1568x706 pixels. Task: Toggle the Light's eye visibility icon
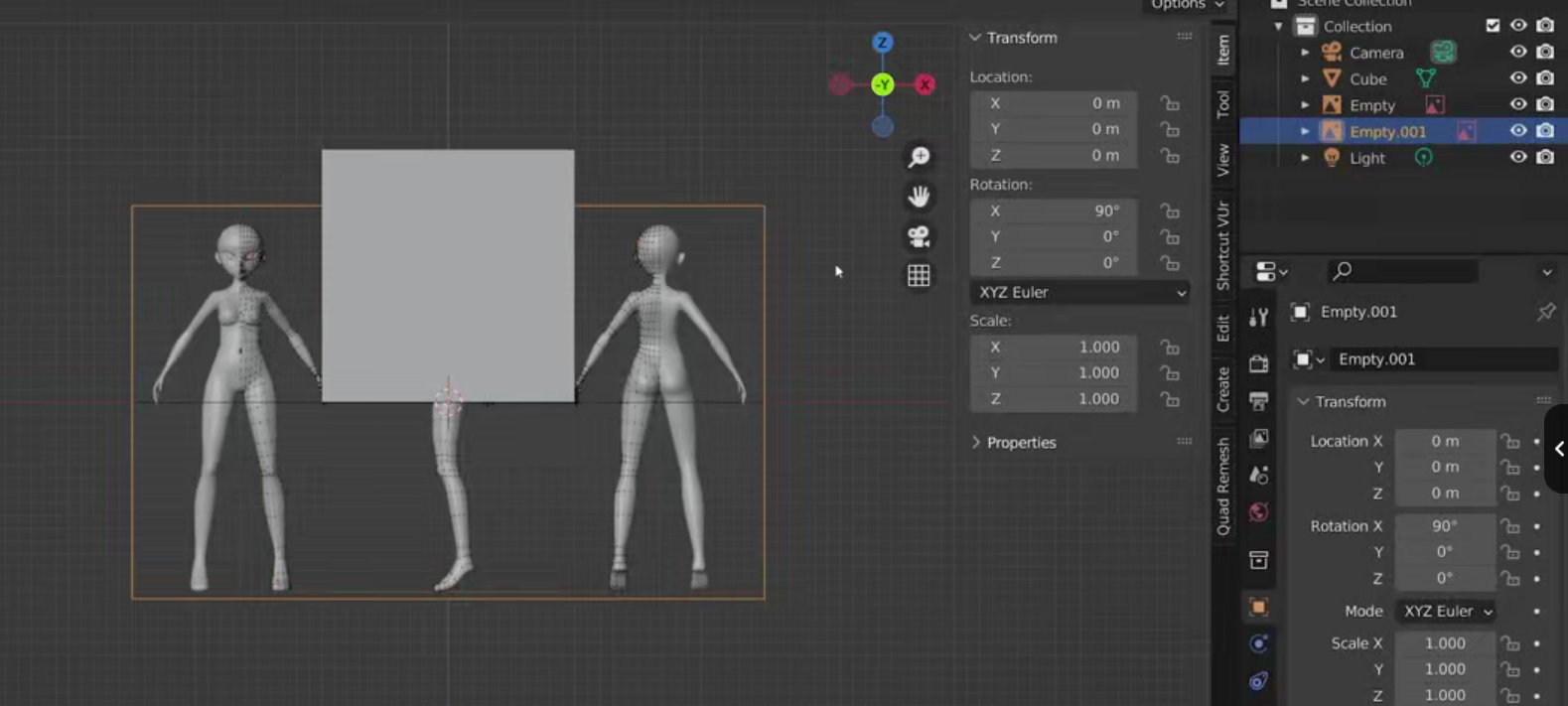pyautogui.click(x=1517, y=157)
